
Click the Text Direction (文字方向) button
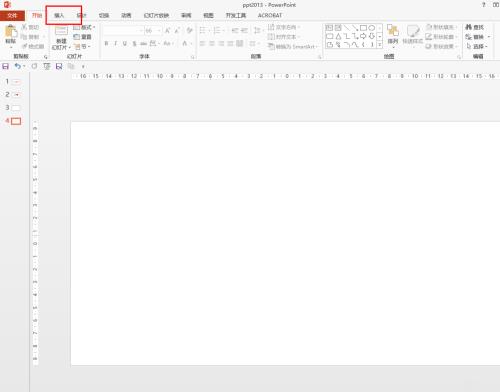284,27
